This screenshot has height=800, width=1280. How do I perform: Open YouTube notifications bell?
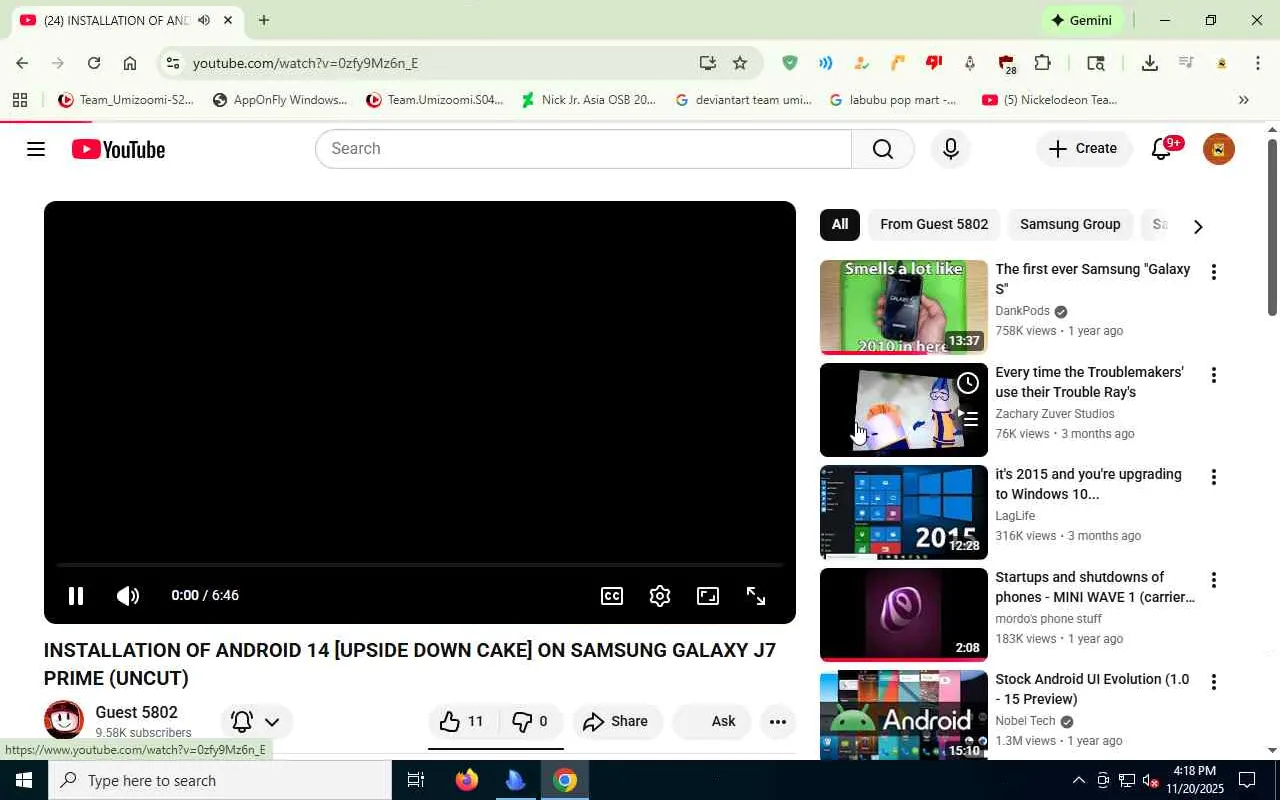pyautogui.click(x=1162, y=149)
